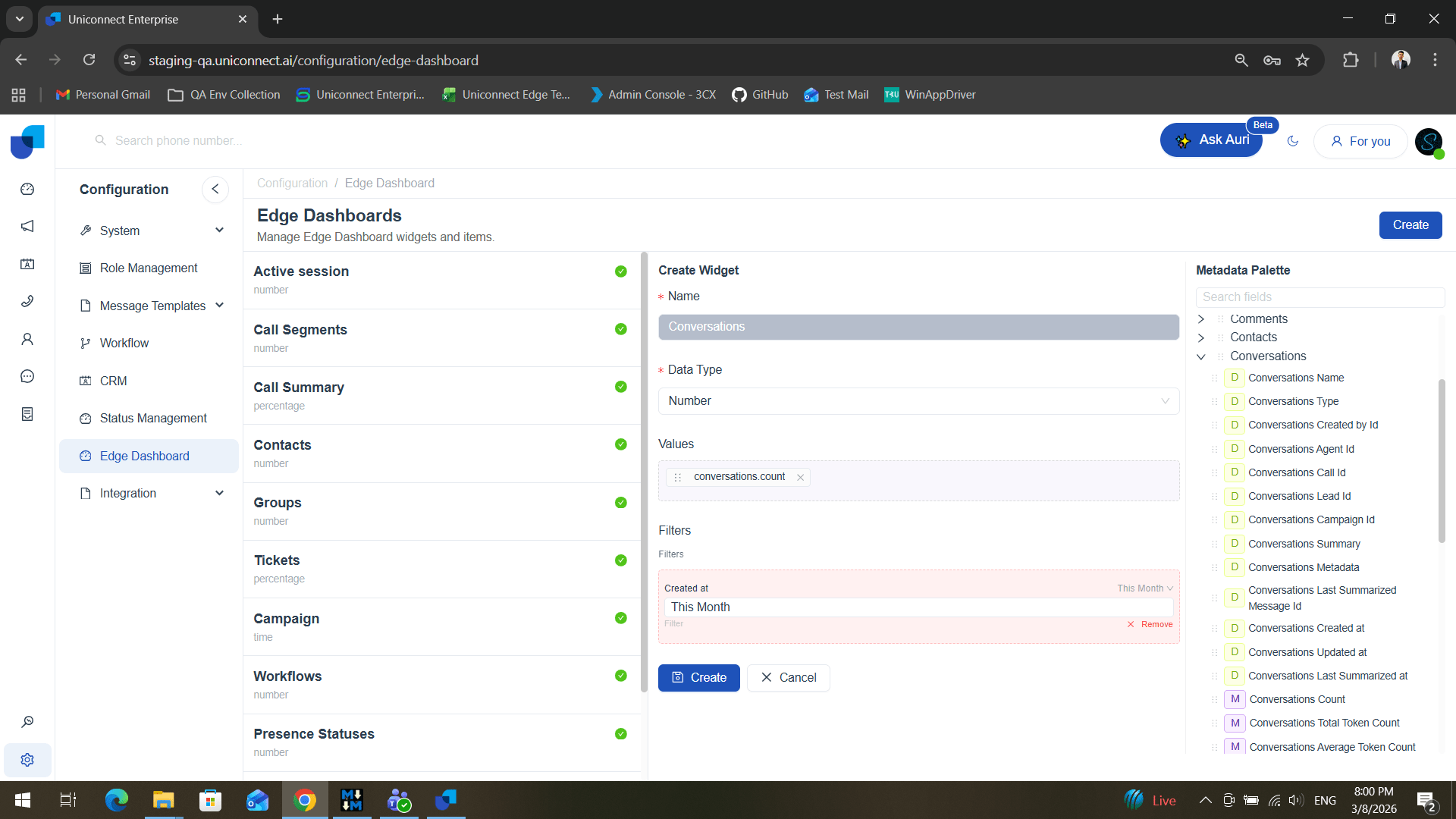Viewport: 1456px width, 819px height.
Task: Open the phone calls icon in left rail
Action: click(x=27, y=301)
